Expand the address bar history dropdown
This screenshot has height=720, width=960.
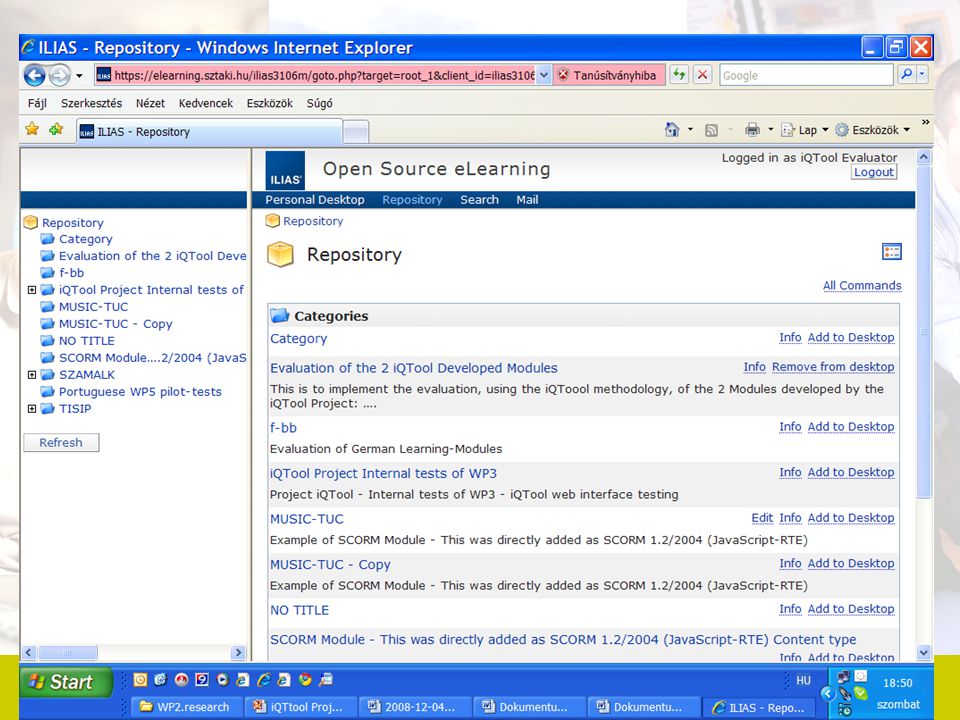pyautogui.click(x=544, y=75)
